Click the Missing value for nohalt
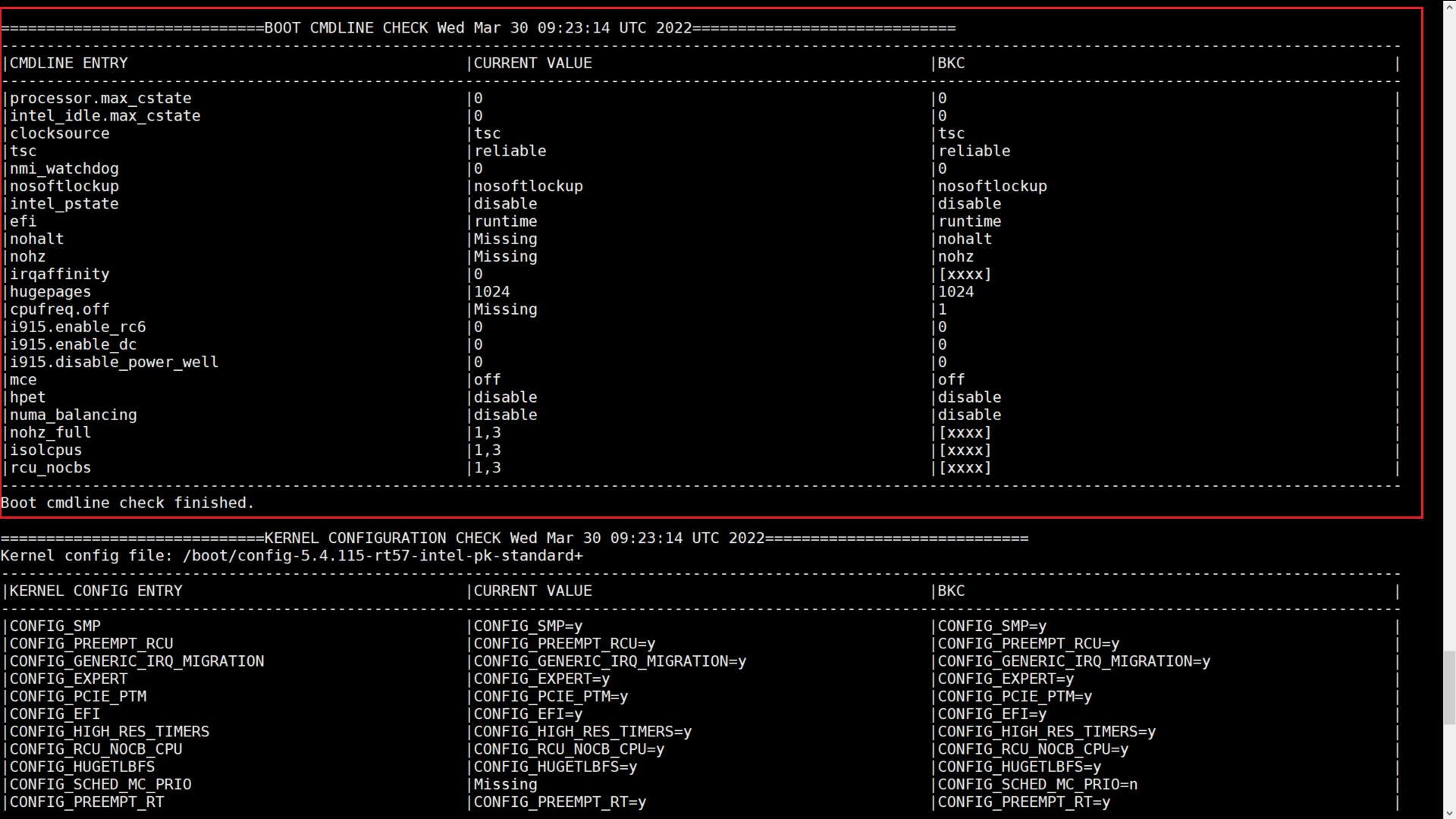The width and height of the screenshot is (1456, 819). point(505,239)
